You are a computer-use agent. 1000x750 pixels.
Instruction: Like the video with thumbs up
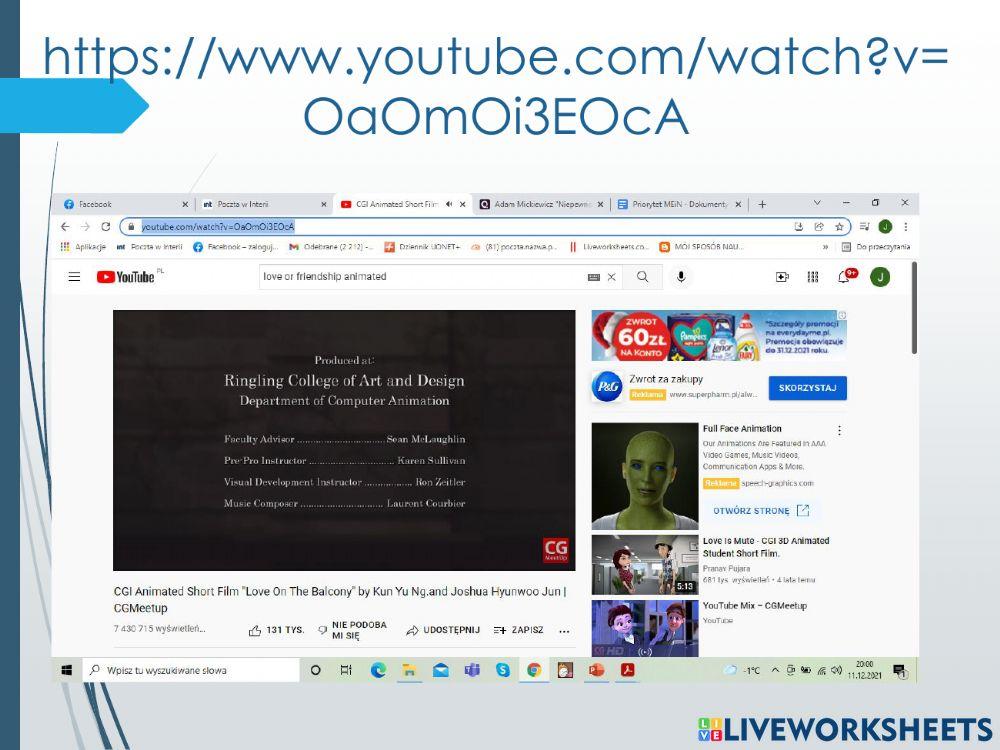point(256,630)
